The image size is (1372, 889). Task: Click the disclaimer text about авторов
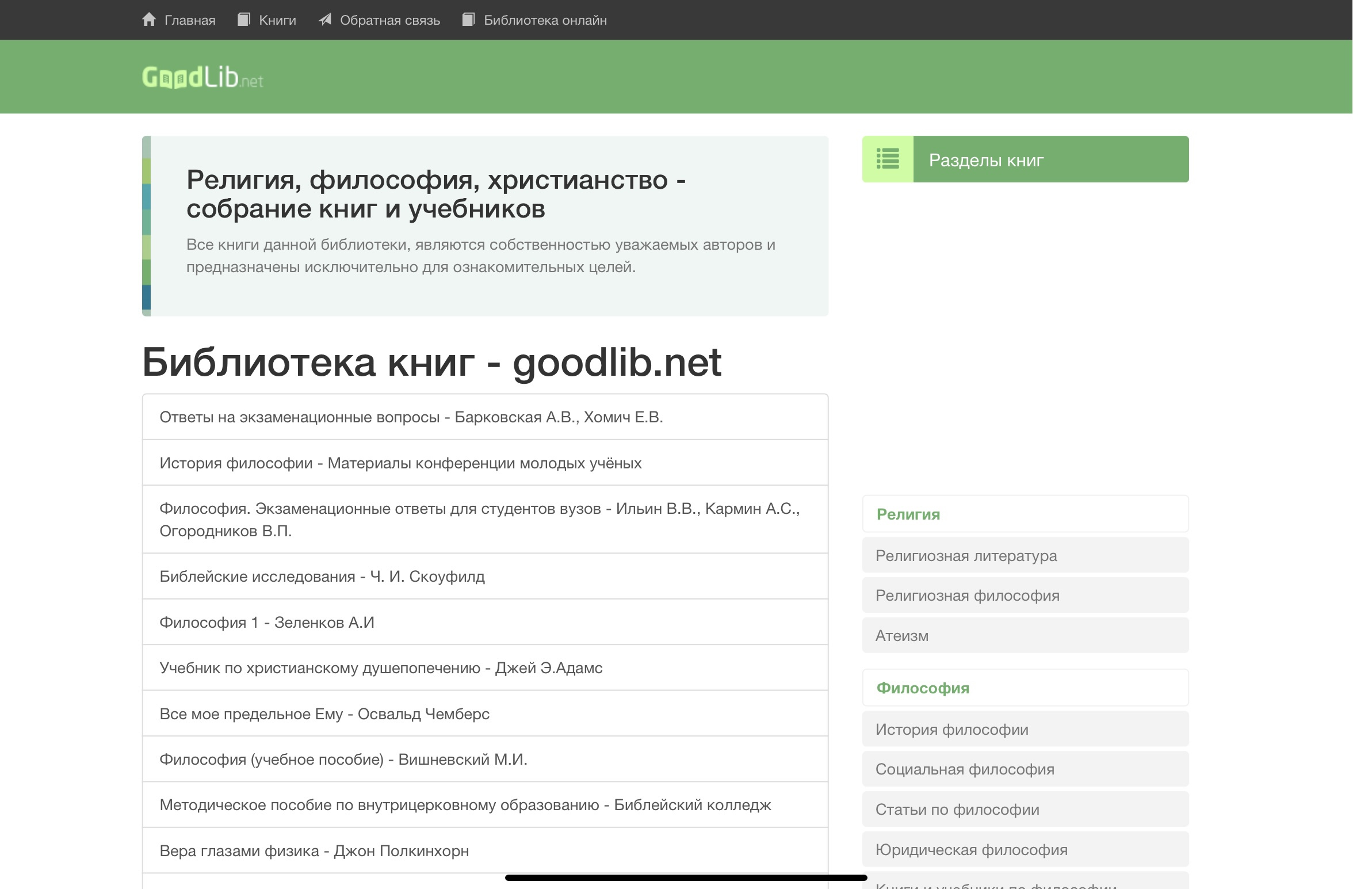pos(481,255)
